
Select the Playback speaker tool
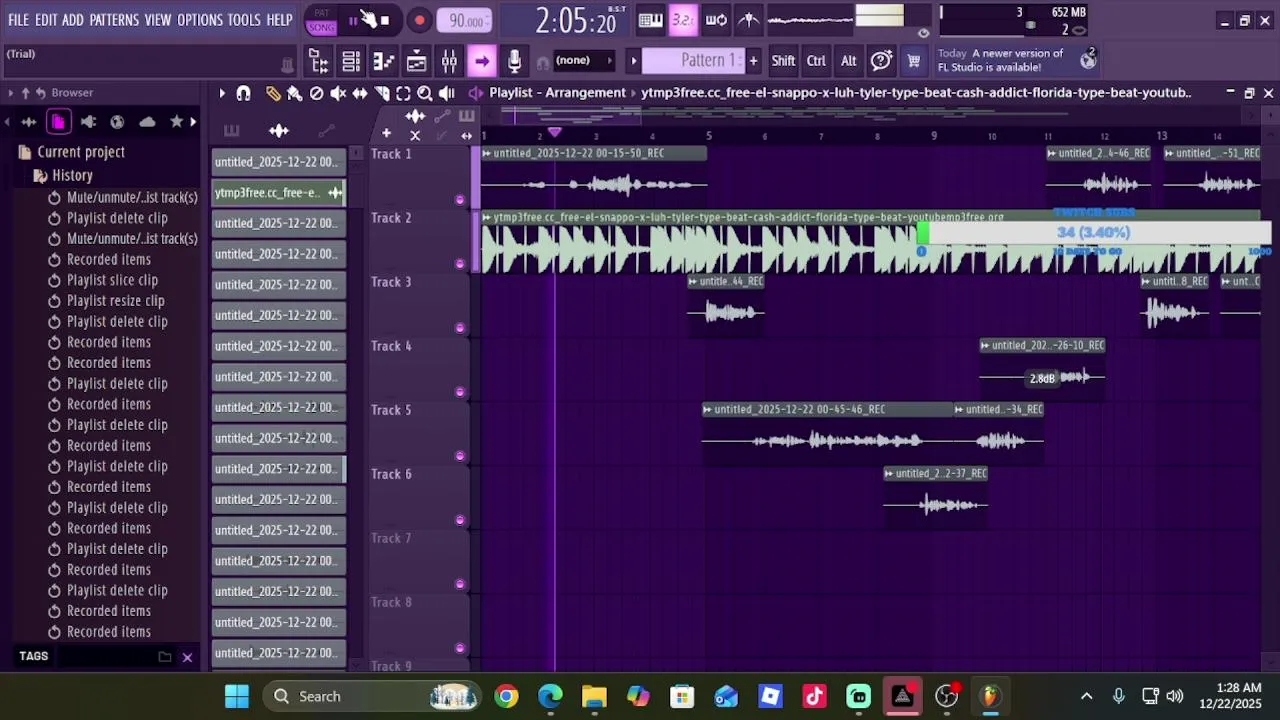pyautogui.click(x=447, y=93)
